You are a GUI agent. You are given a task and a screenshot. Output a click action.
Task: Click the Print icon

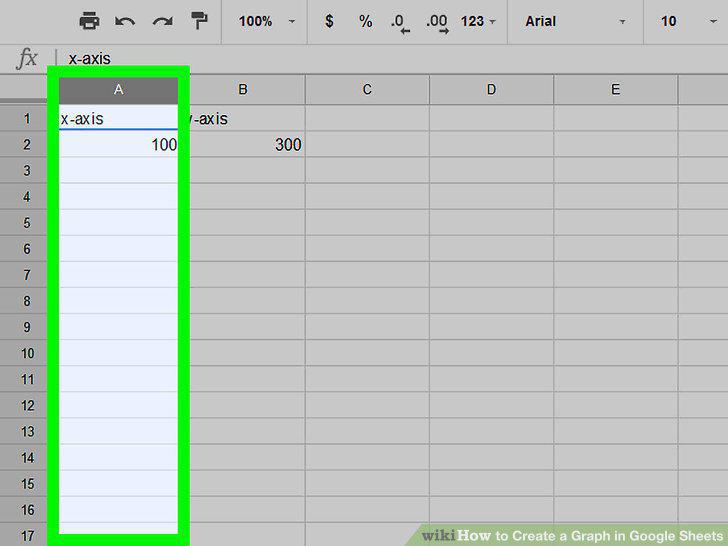[89, 21]
